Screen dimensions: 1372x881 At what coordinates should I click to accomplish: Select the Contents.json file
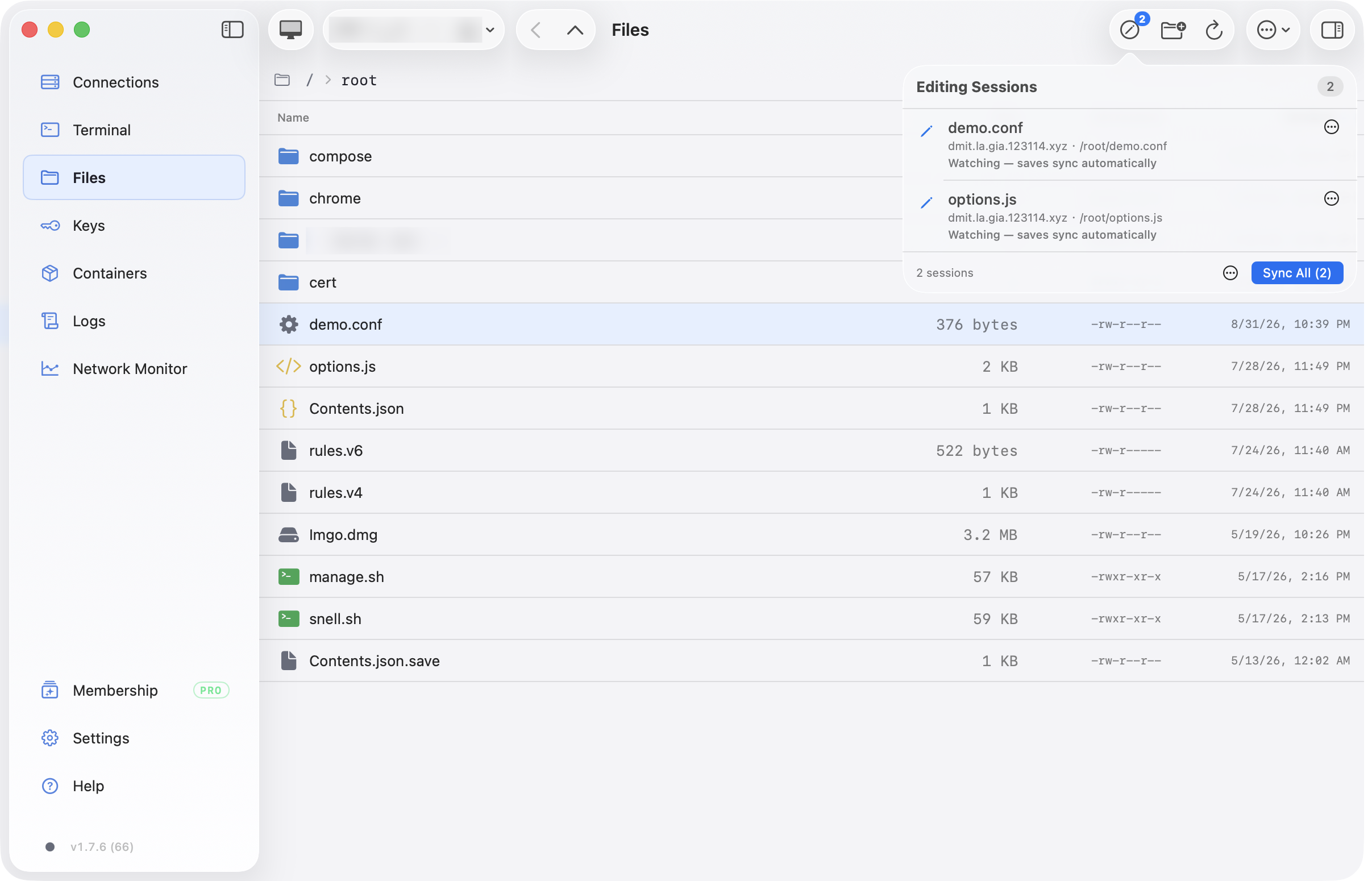(811, 409)
